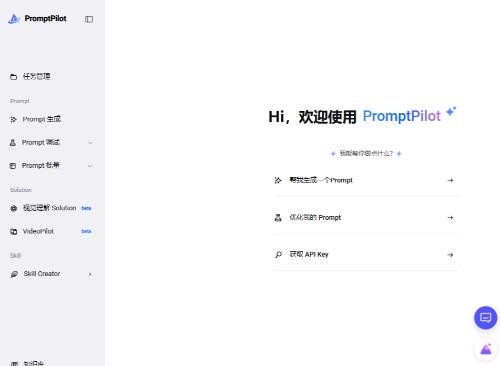Screen dimensions: 500x366
Task: Click the arrow on 优化我的 Prompt row
Action: click(450, 218)
